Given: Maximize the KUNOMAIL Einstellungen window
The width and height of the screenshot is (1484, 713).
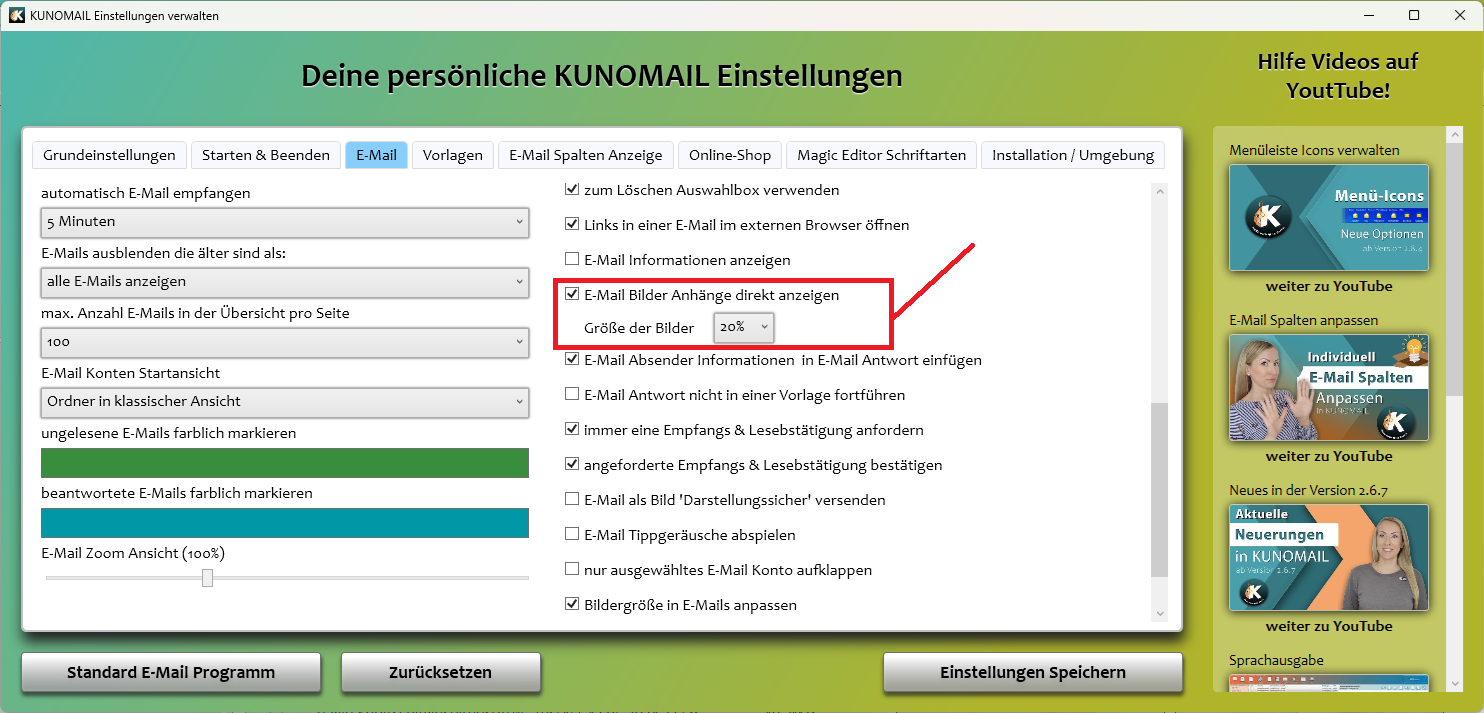Looking at the screenshot, I should pos(1414,15).
